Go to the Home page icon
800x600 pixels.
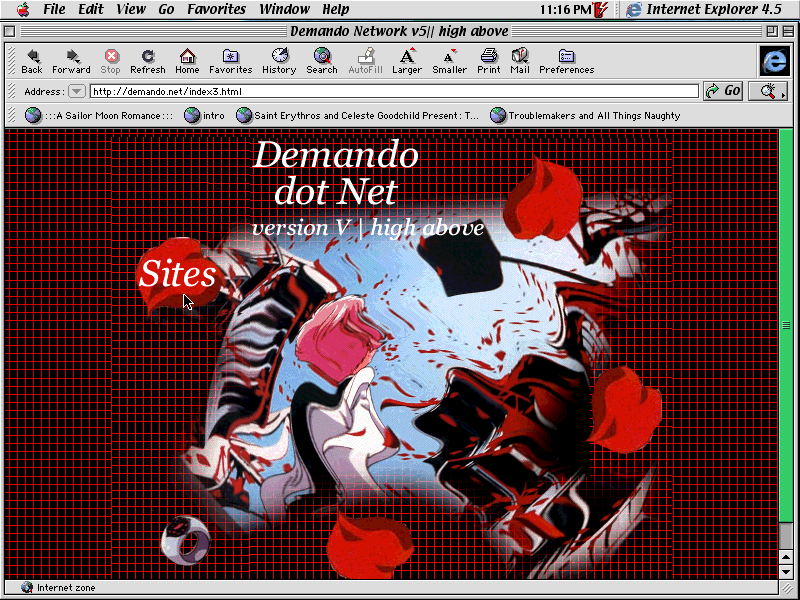187,58
